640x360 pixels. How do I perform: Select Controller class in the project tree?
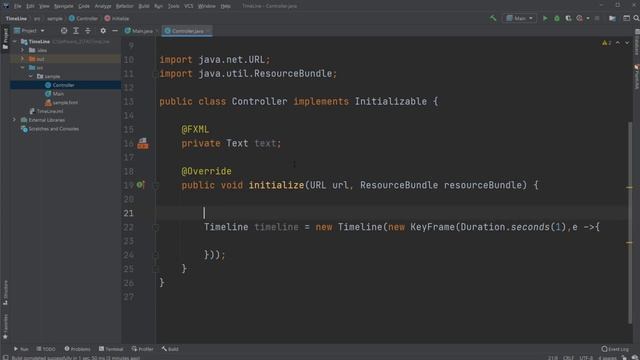[x=63, y=85]
